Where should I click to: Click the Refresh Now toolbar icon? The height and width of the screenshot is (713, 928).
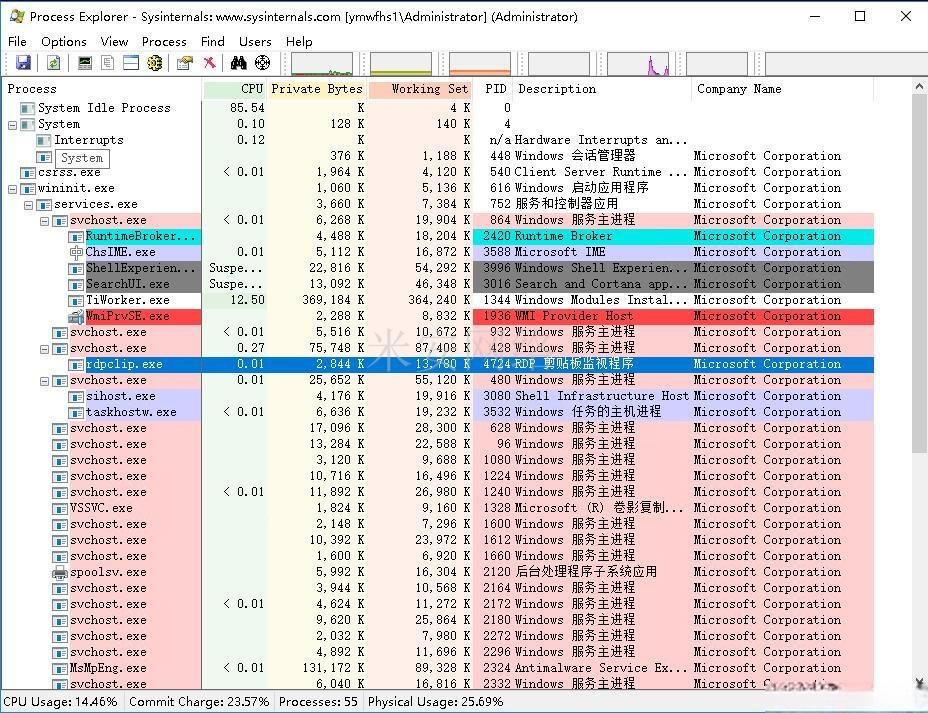[x=53, y=63]
